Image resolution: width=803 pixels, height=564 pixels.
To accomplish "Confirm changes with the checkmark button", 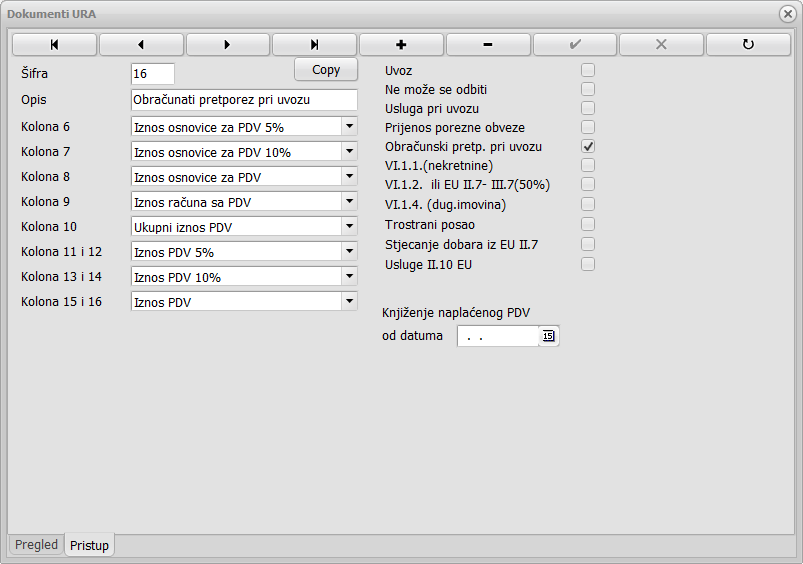I will click(x=575, y=45).
